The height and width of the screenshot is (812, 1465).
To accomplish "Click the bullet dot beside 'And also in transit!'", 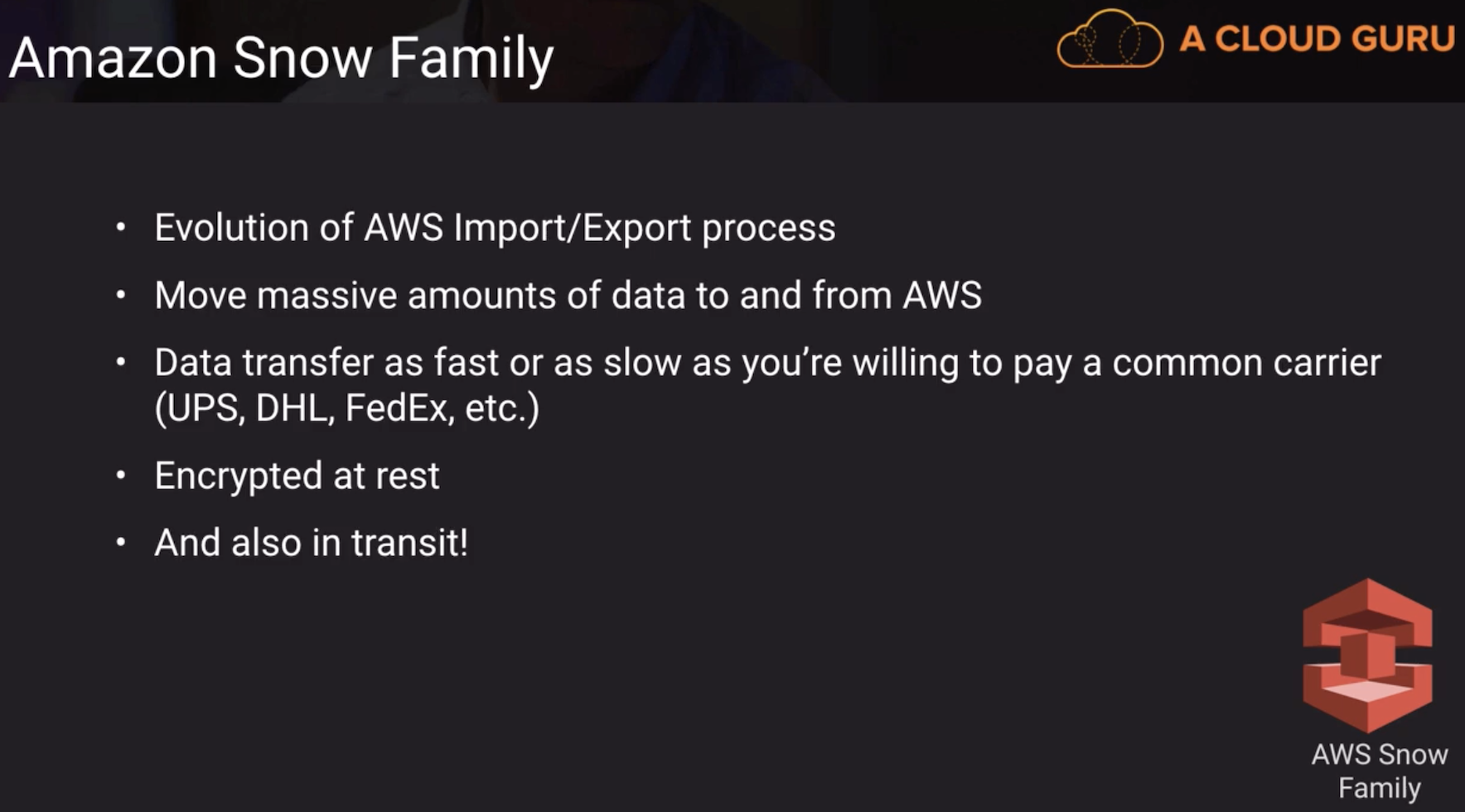I will point(121,542).
